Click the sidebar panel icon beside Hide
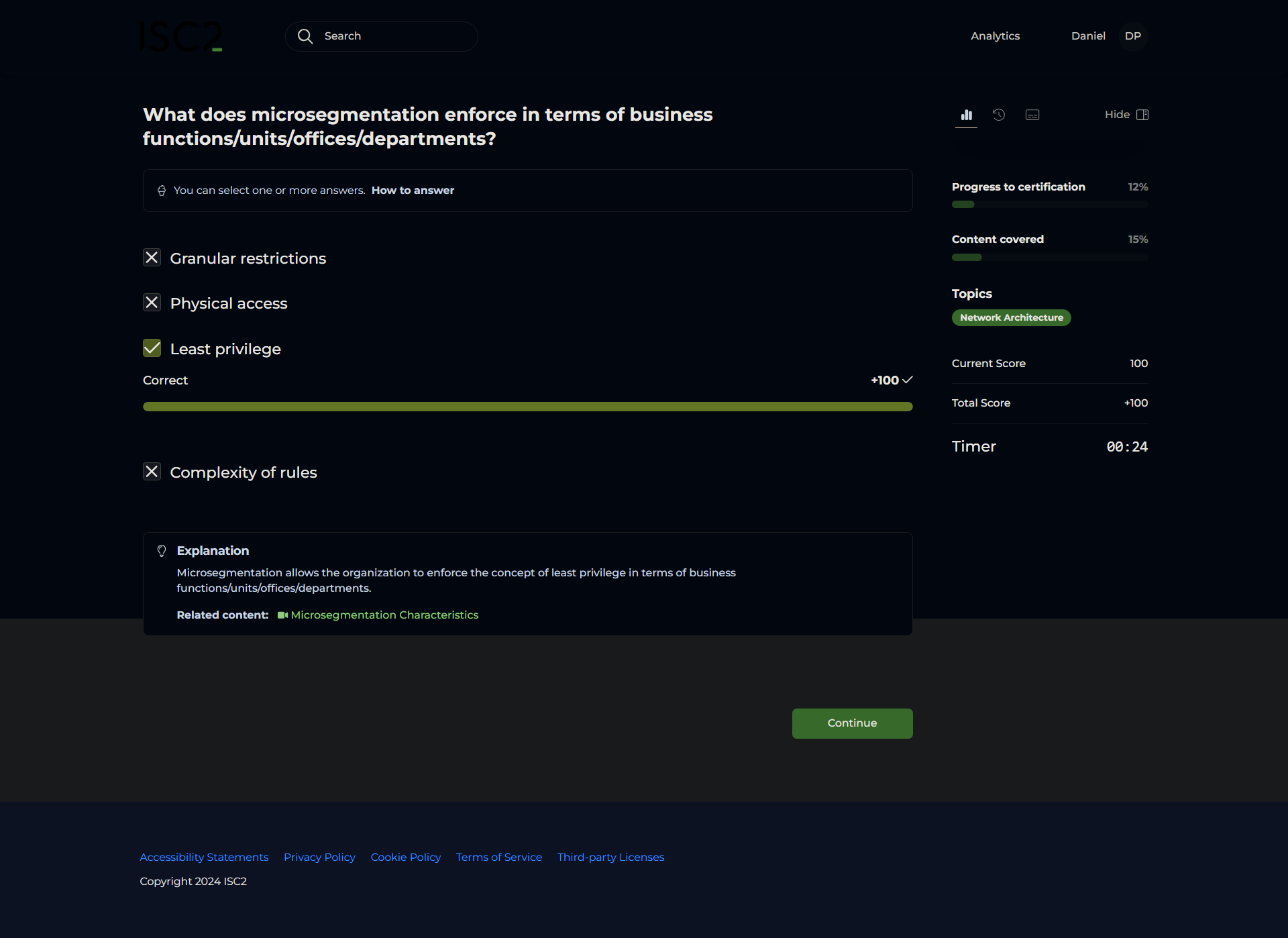This screenshot has width=1288, height=938. pos(1142,115)
